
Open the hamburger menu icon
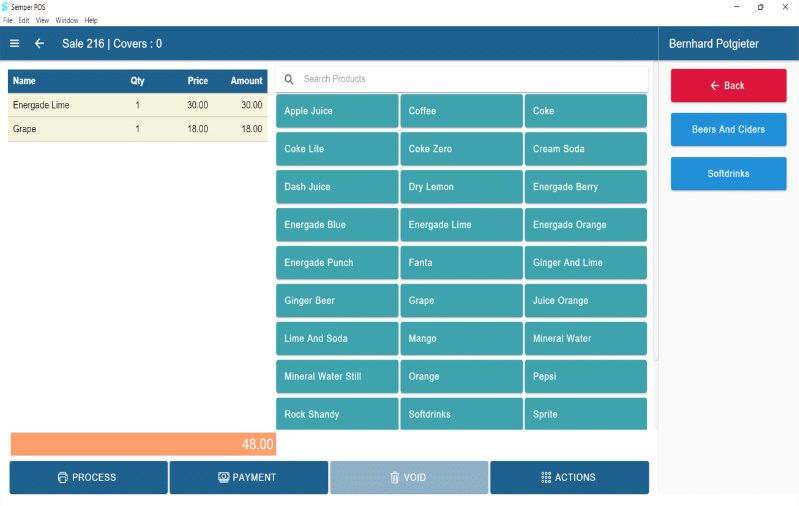[x=14, y=44]
